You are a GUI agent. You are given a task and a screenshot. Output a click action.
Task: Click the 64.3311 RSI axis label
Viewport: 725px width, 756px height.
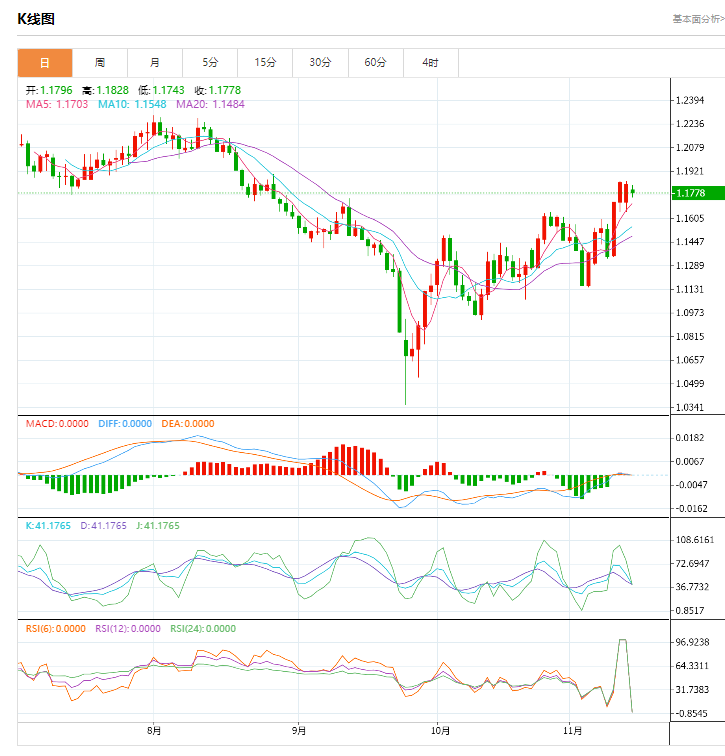[x=692, y=666]
